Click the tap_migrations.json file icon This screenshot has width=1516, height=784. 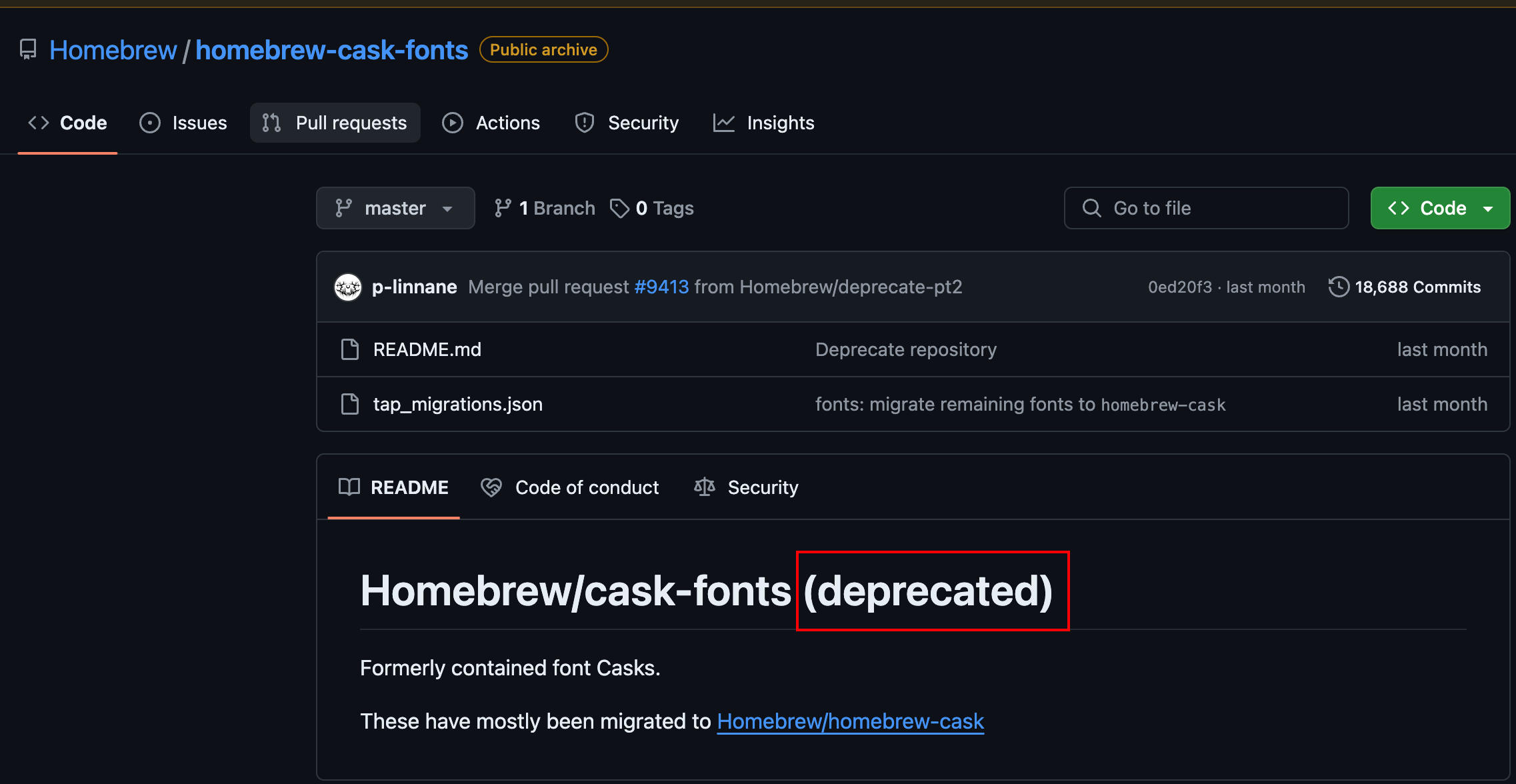350,404
